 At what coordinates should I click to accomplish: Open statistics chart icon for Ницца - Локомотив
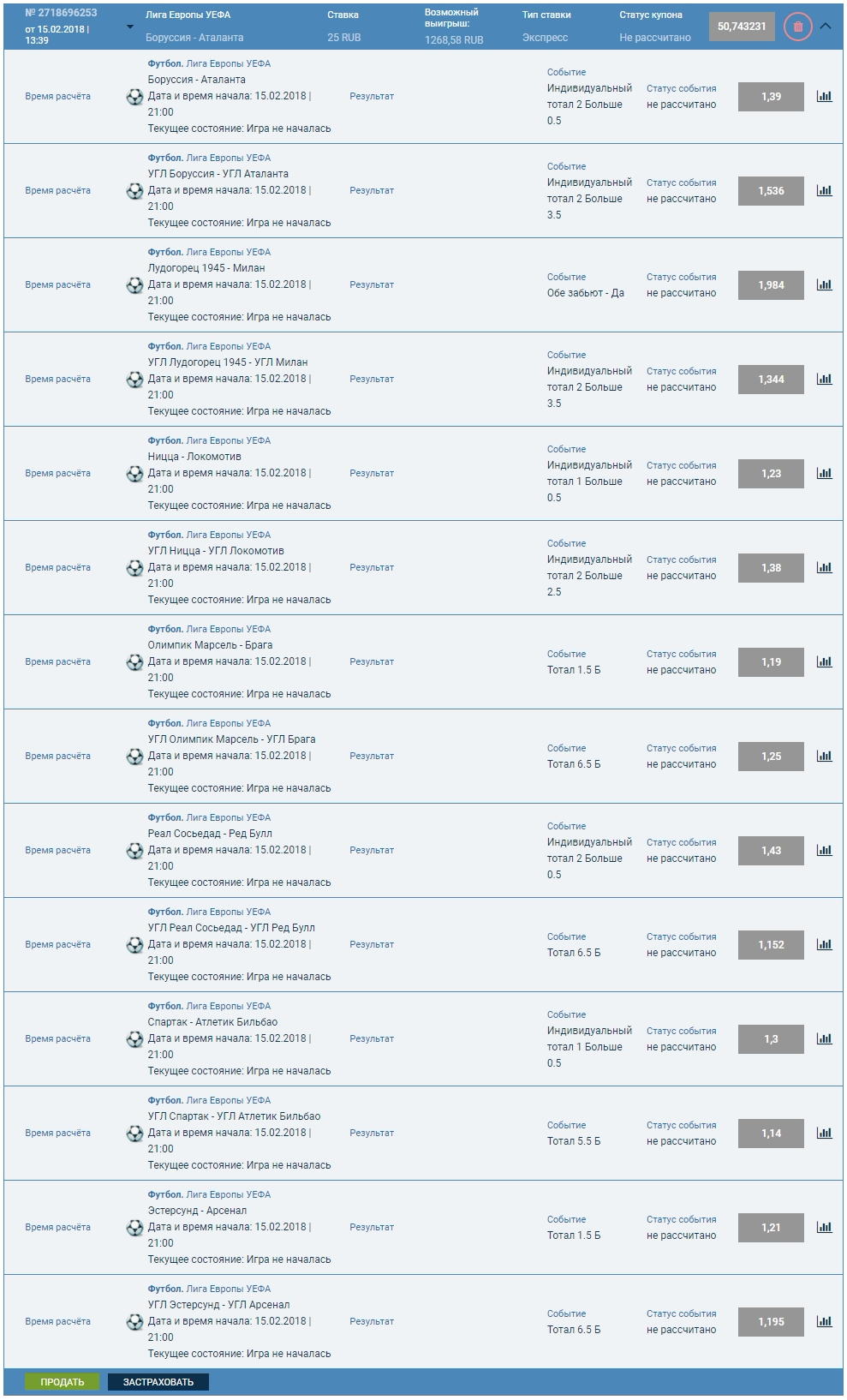click(824, 474)
